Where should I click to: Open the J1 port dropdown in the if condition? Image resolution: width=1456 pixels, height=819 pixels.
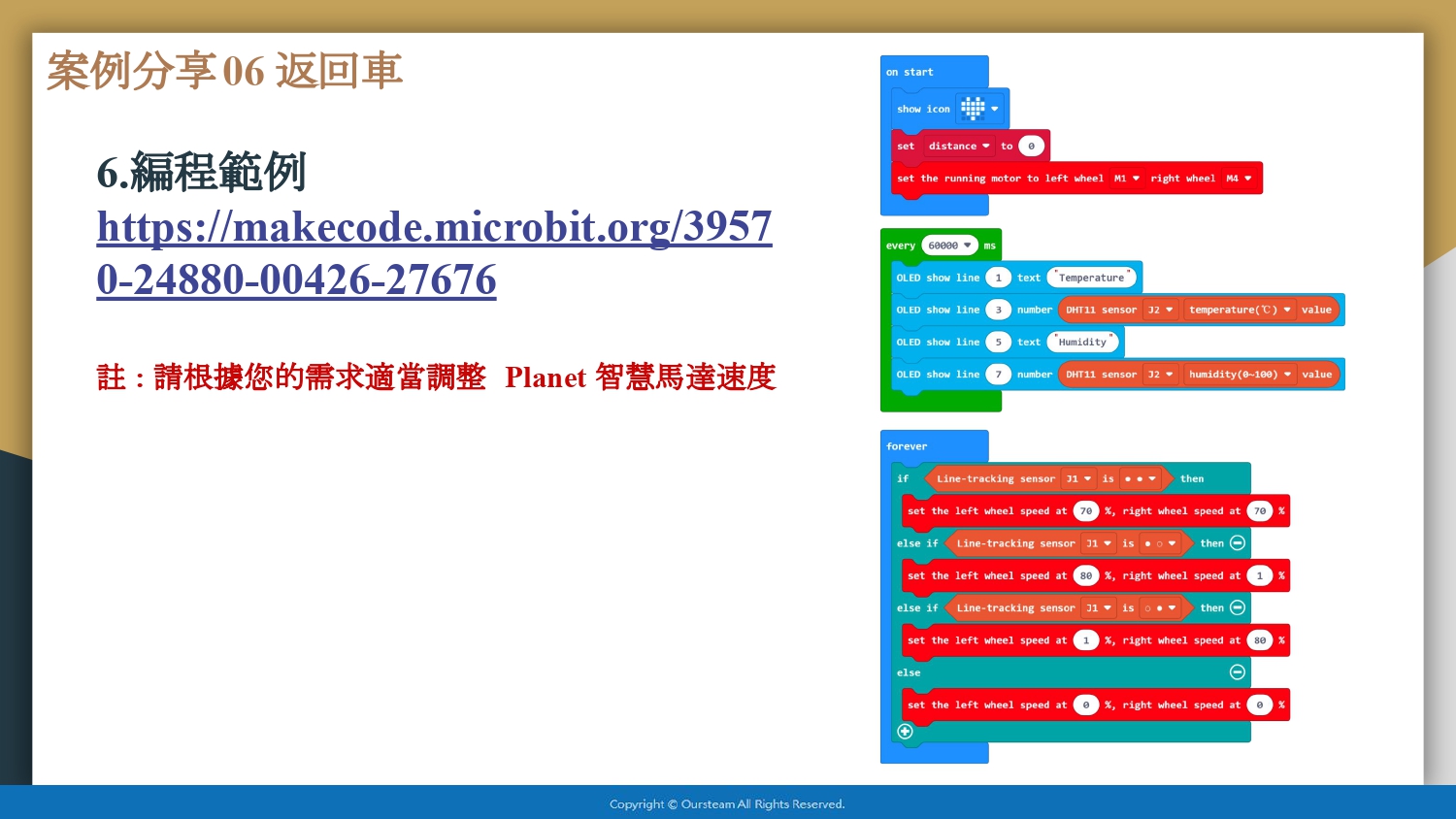[1078, 478]
